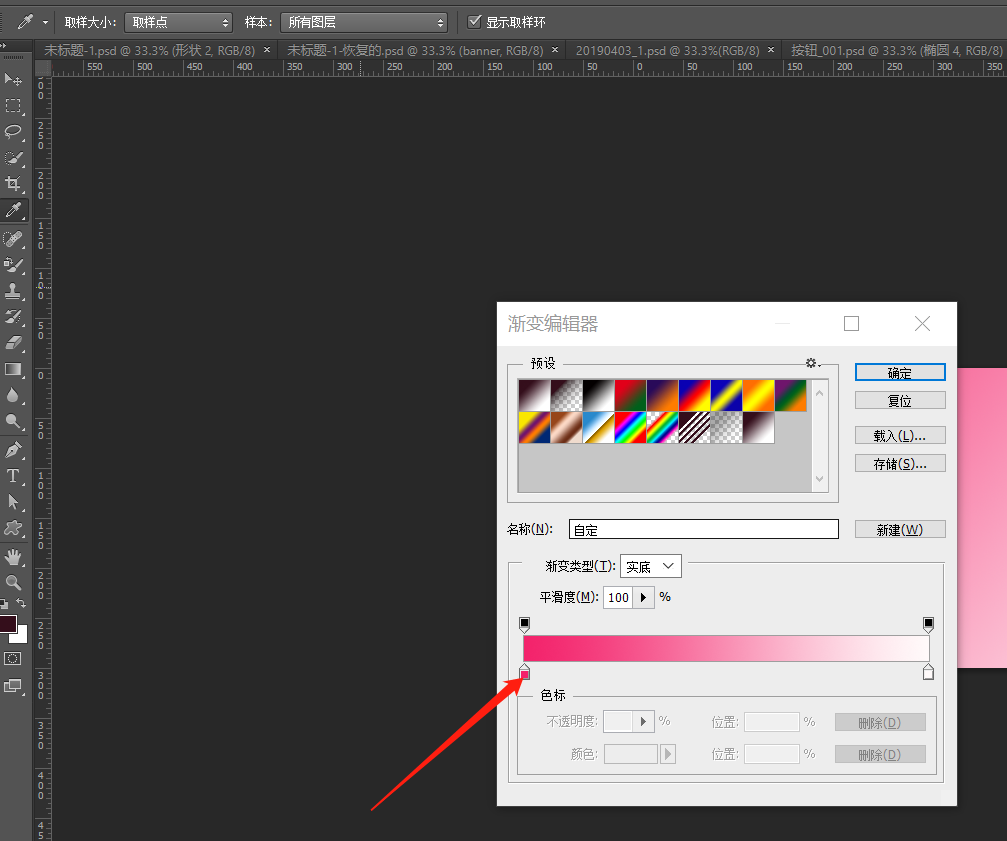Change the screen mode

(x=13, y=686)
